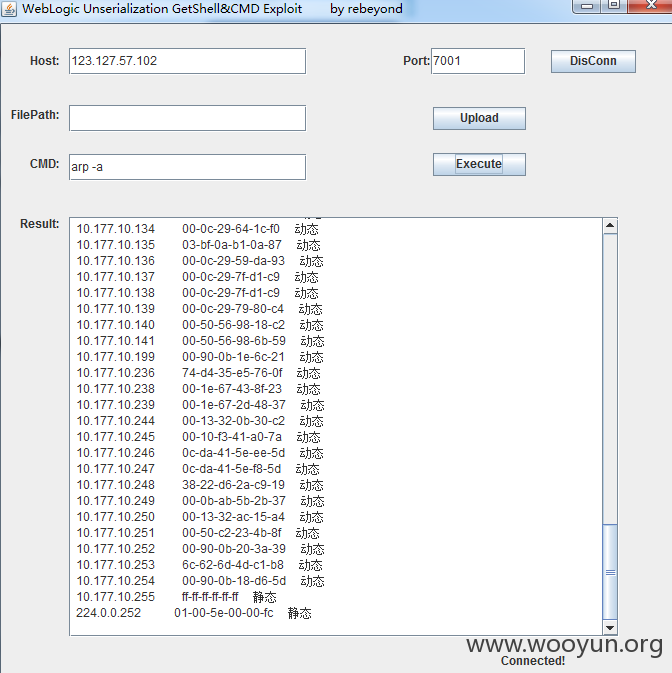Select MAC address 00-0c-29-79-80-c4

tap(233, 309)
